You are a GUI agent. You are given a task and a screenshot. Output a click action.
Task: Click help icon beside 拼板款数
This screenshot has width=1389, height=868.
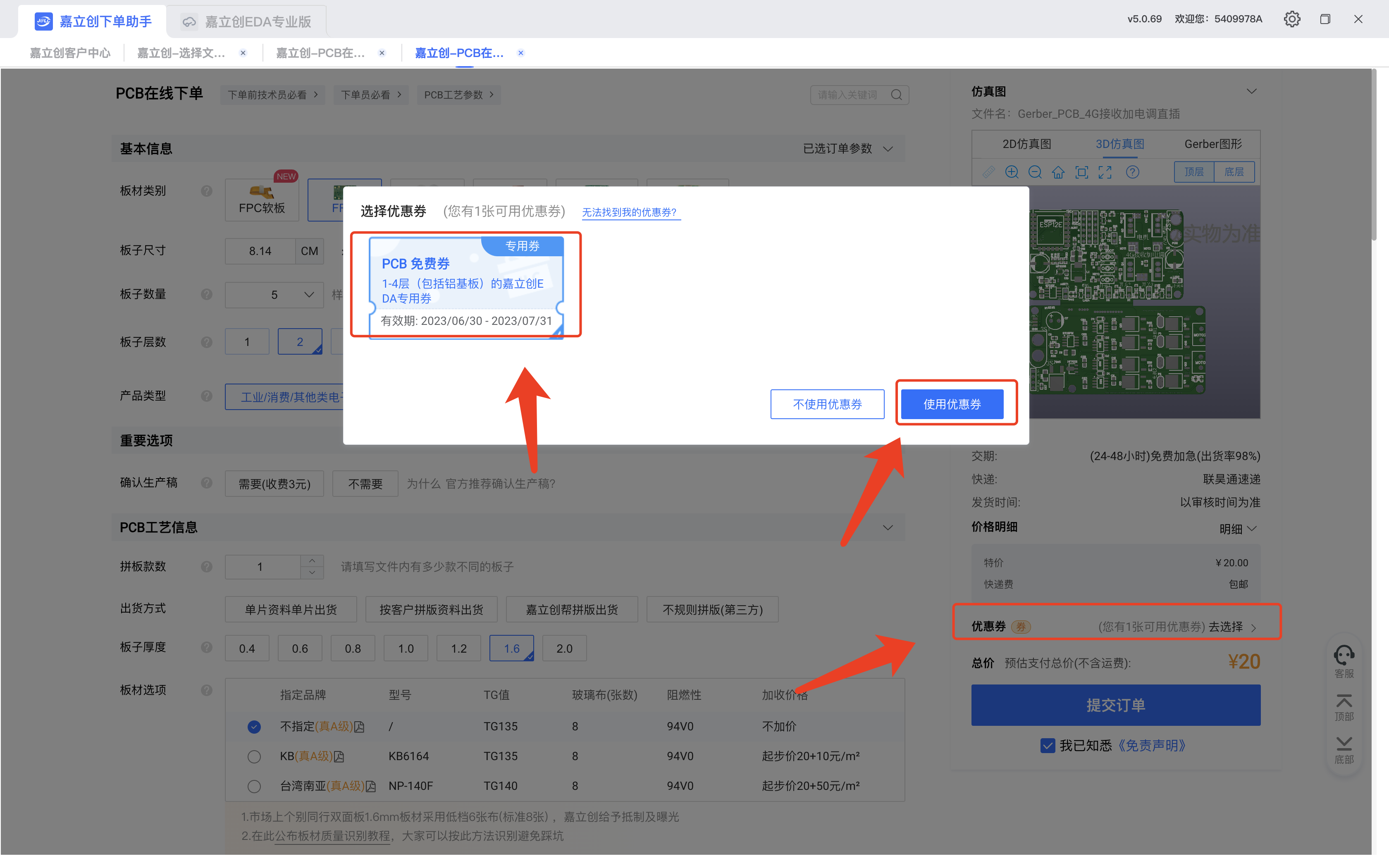pos(207,567)
